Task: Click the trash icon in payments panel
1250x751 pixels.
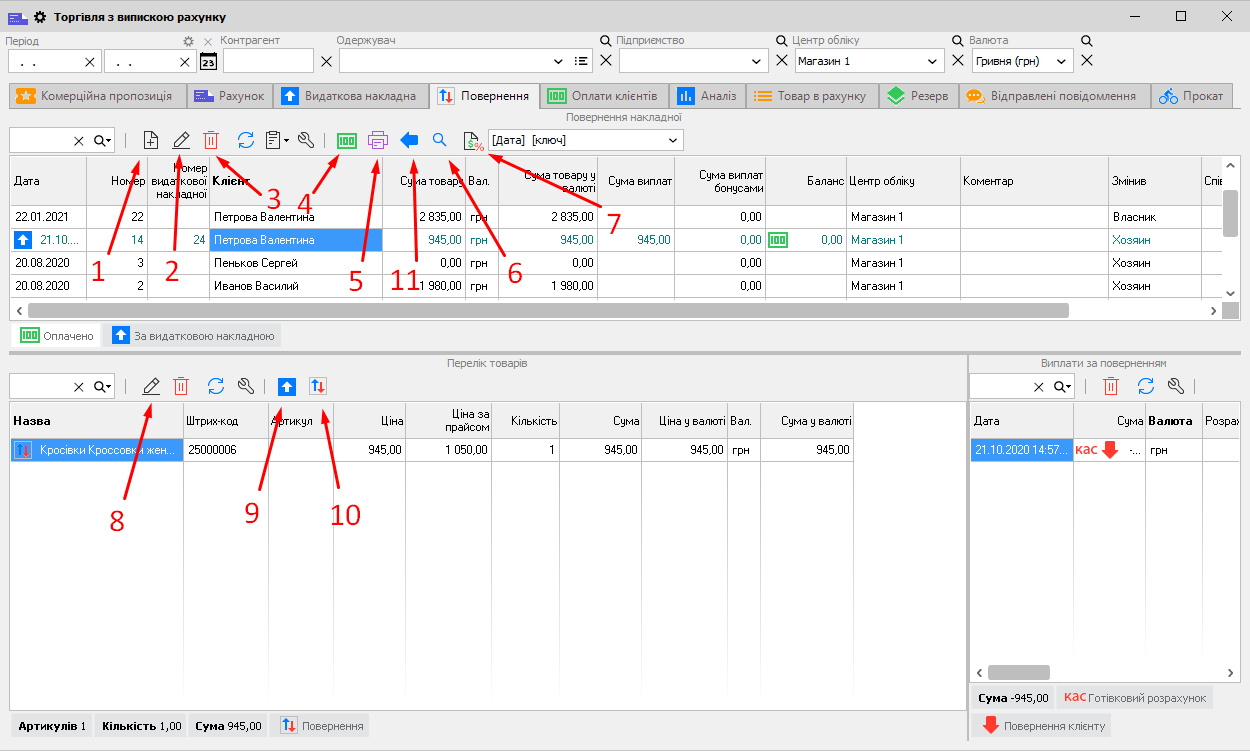Action: click(1110, 386)
